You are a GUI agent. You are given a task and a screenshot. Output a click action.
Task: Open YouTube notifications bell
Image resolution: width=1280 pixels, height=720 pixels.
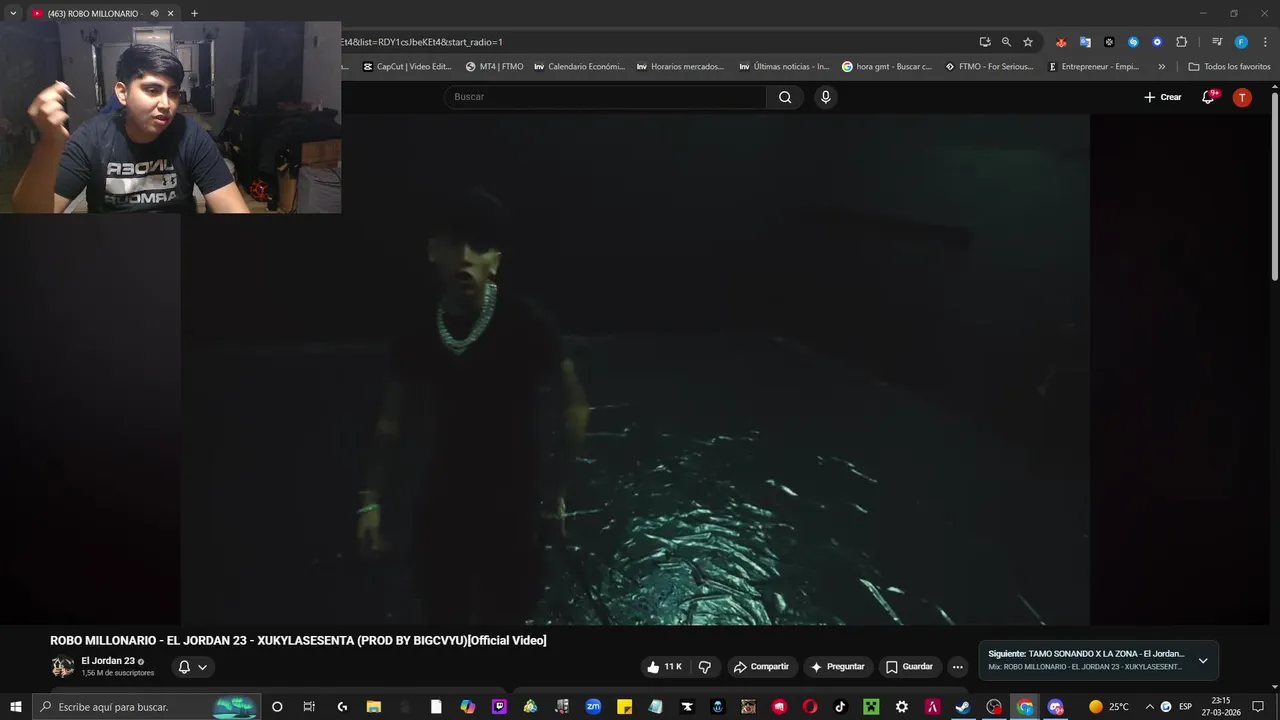[1208, 97]
